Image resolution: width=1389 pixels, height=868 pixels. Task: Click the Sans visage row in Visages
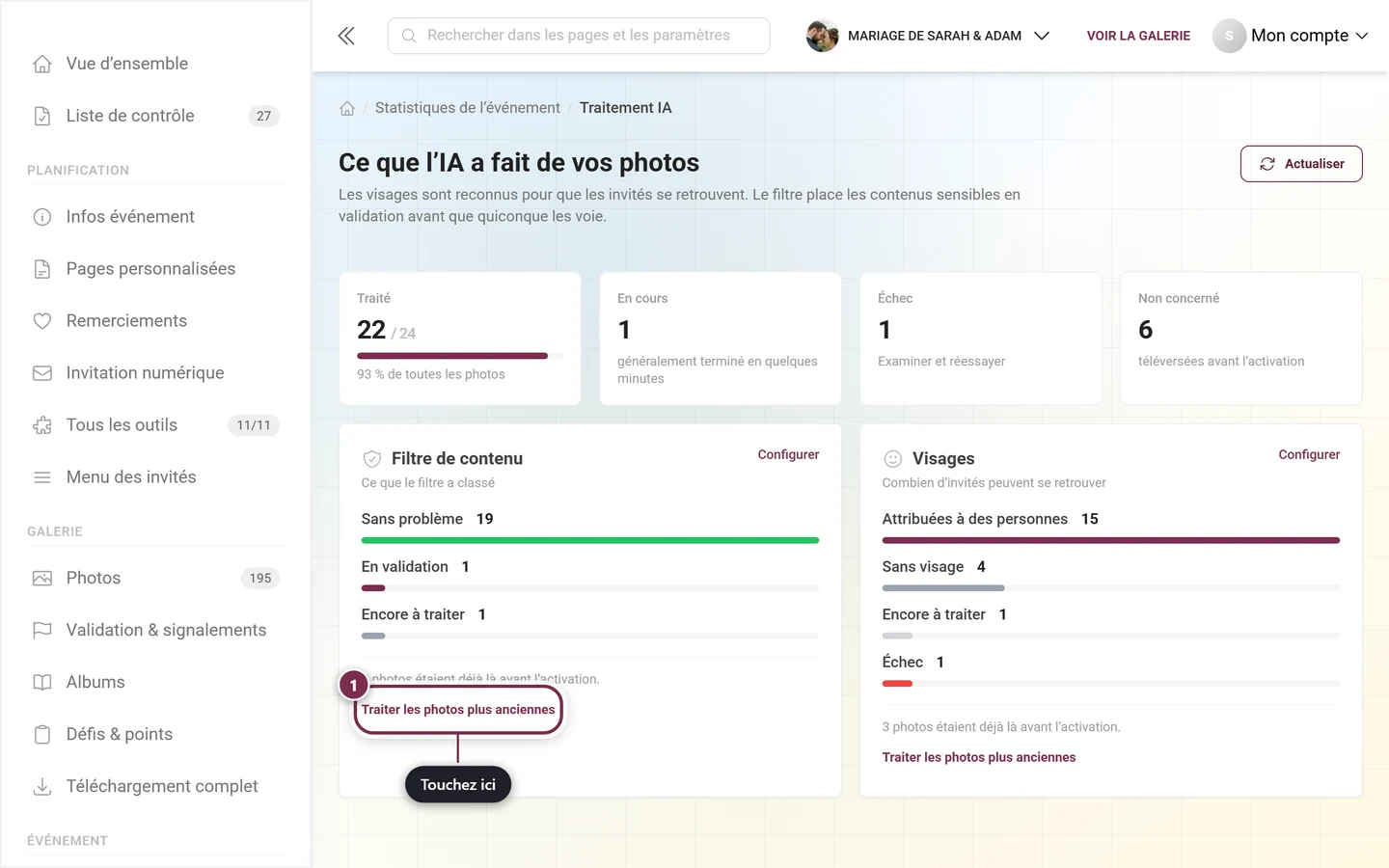1111,575
